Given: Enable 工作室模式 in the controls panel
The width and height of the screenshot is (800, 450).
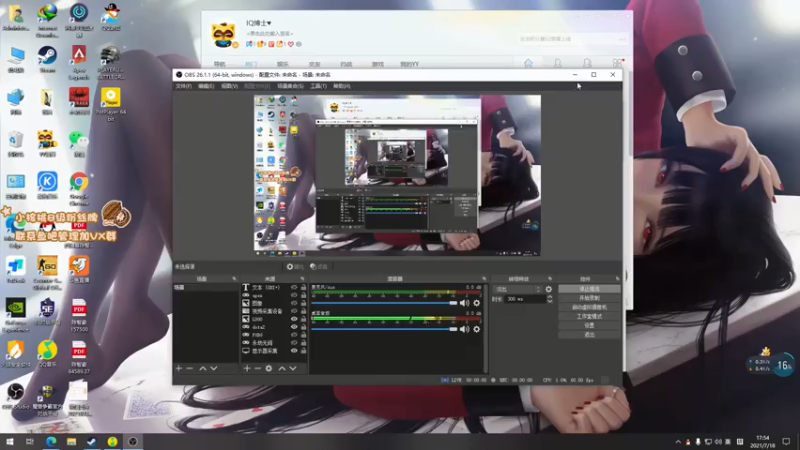Looking at the screenshot, I should (589, 316).
